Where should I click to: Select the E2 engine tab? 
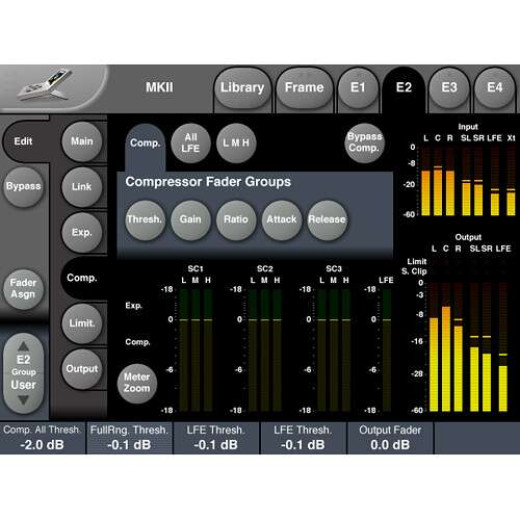click(x=404, y=88)
